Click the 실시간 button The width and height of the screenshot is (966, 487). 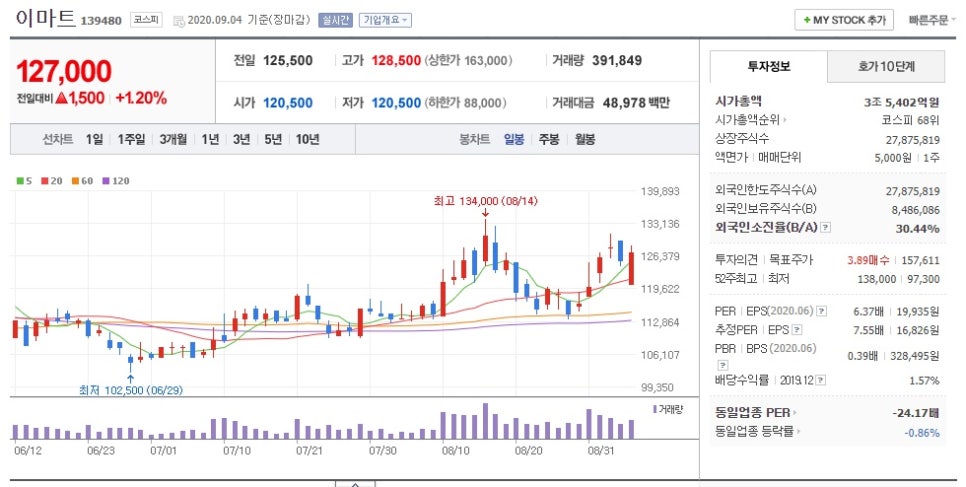click(x=335, y=20)
